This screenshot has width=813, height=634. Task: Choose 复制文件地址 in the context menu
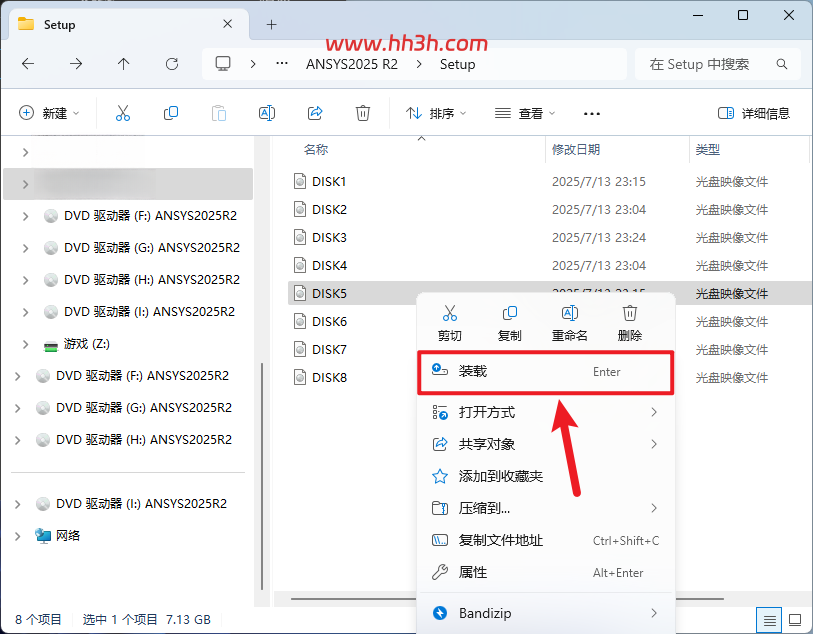[545, 541]
